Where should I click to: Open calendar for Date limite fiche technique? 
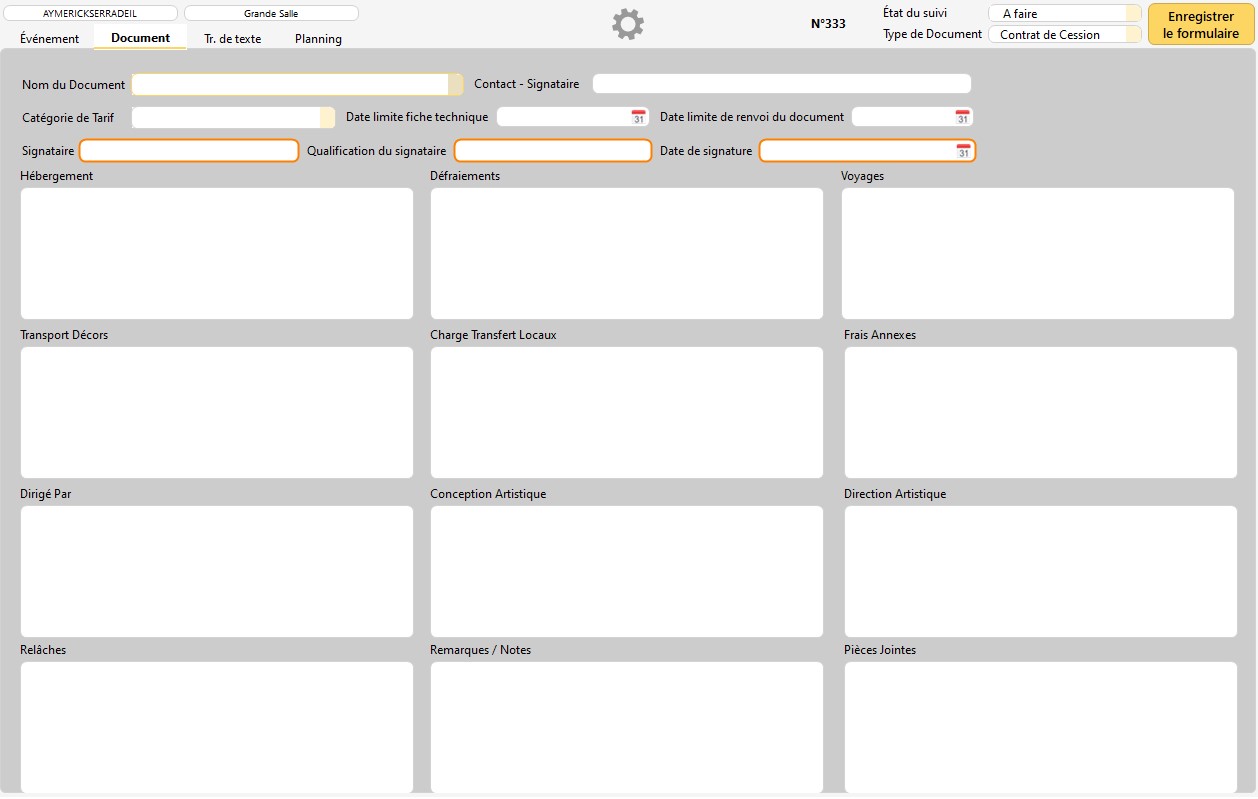638,117
